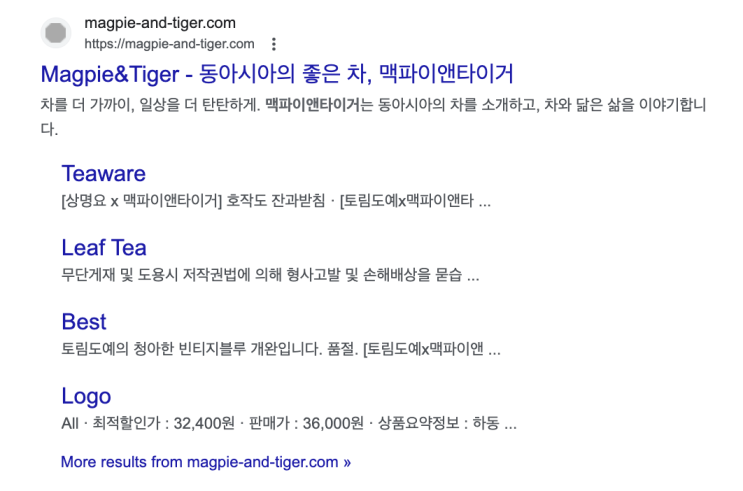Open the Magpie&Tiger main result title link
The width and height of the screenshot is (743, 491).
coord(277,75)
